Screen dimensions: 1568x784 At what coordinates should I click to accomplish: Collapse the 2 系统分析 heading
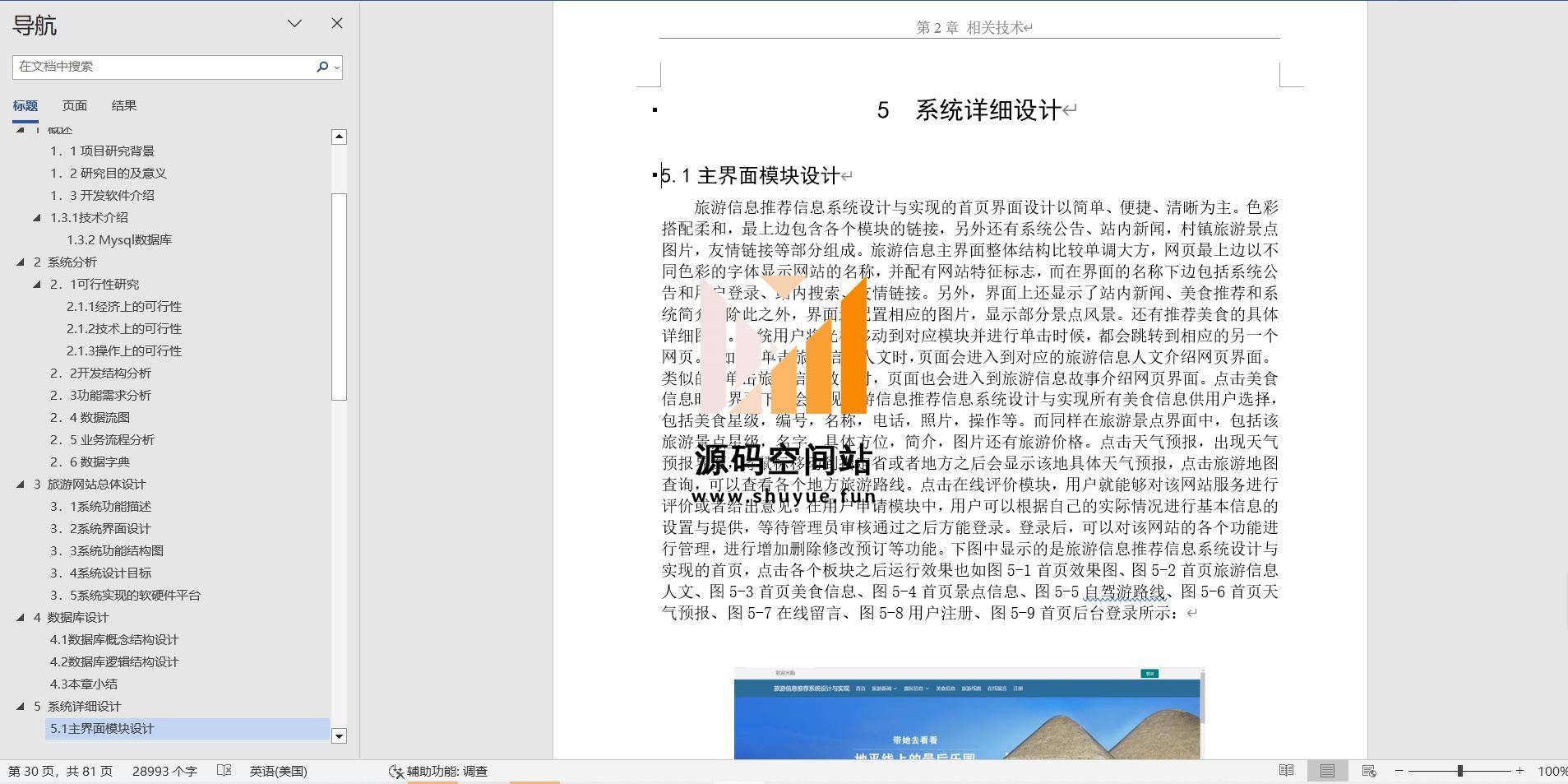tap(21, 262)
